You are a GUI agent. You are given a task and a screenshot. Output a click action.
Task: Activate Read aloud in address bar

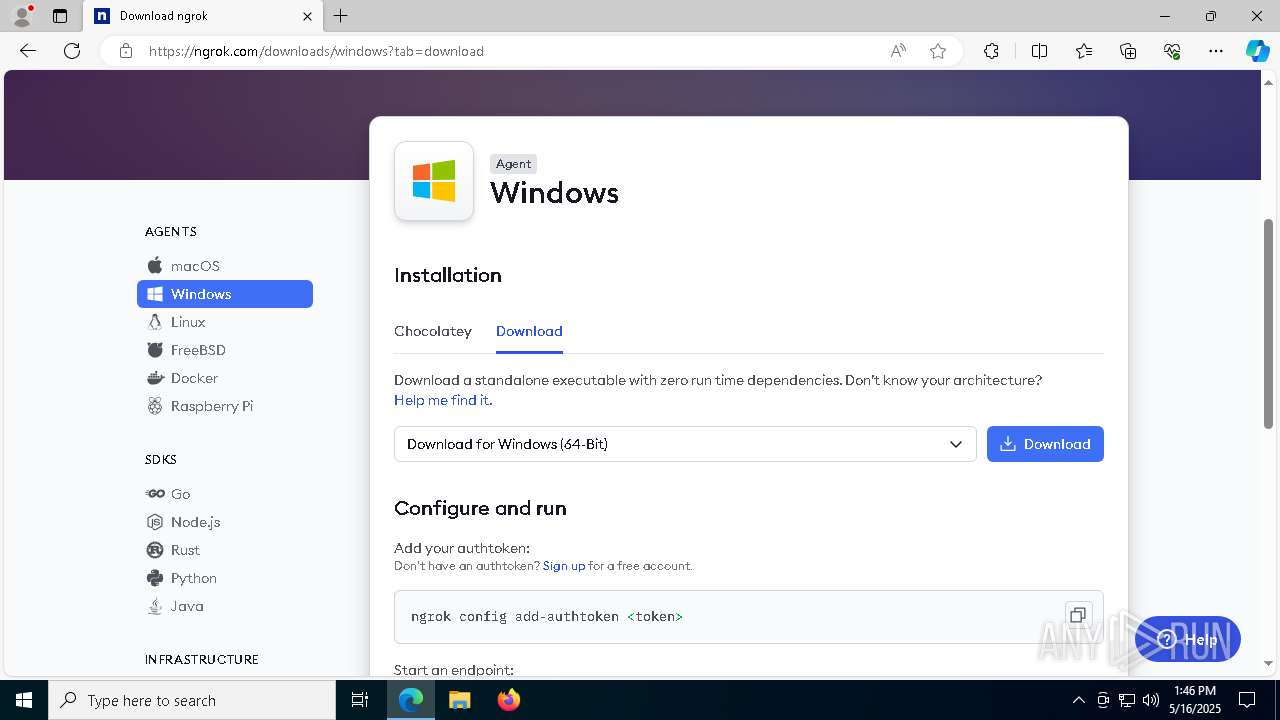pyautogui.click(x=898, y=51)
